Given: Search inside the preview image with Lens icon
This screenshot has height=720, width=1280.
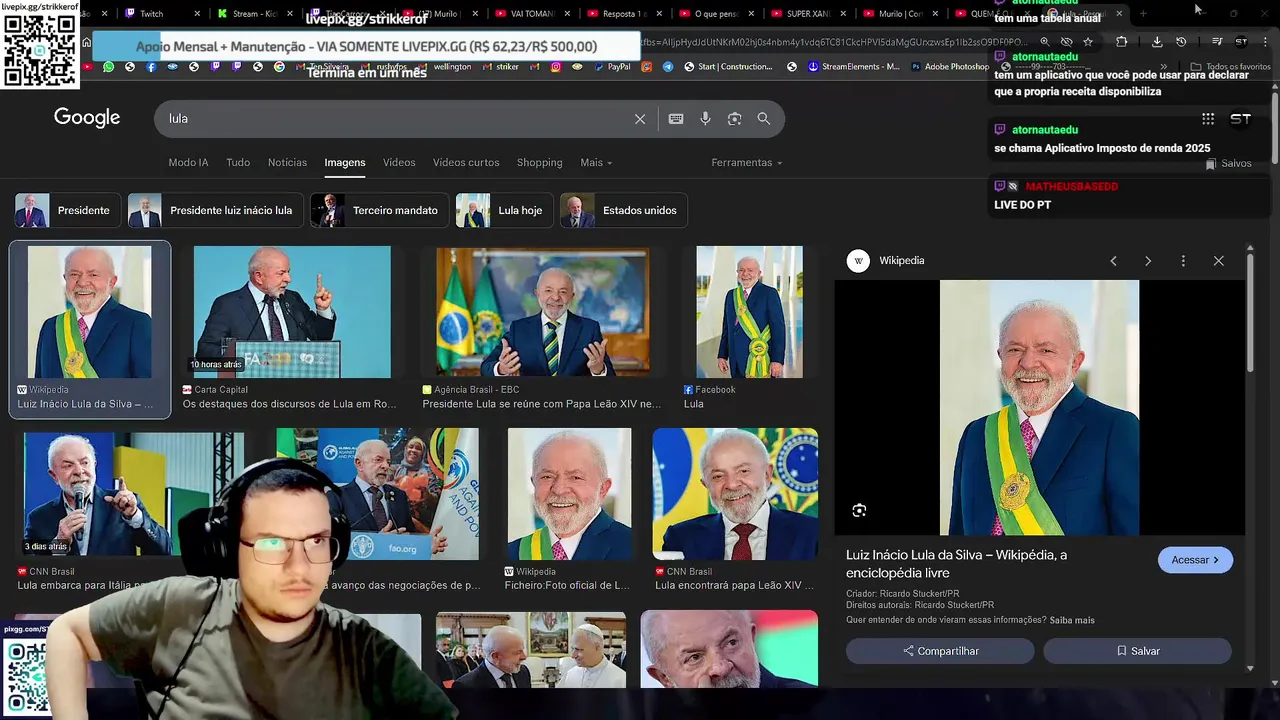Looking at the screenshot, I should 859,511.
